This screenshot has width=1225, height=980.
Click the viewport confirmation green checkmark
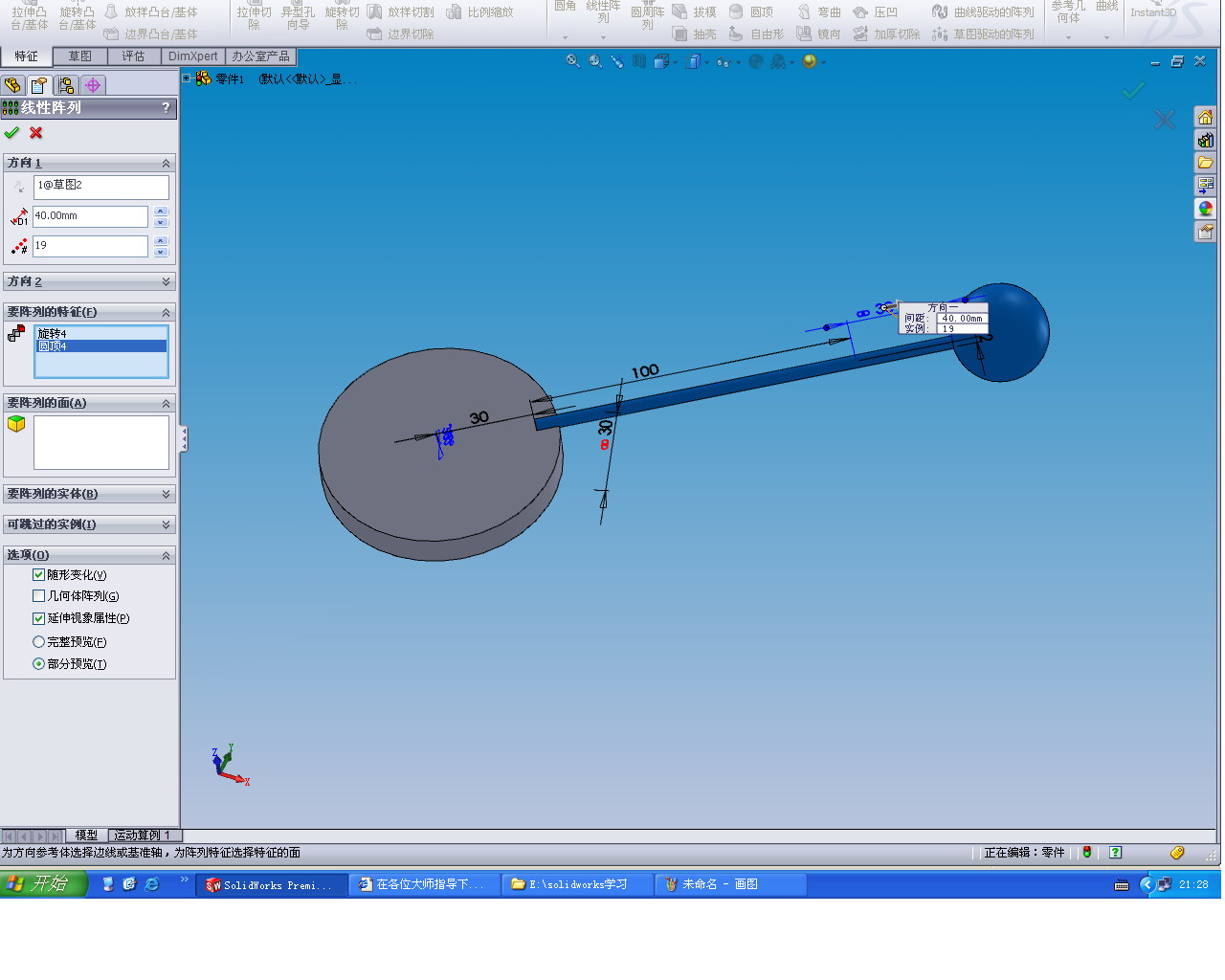click(1134, 91)
